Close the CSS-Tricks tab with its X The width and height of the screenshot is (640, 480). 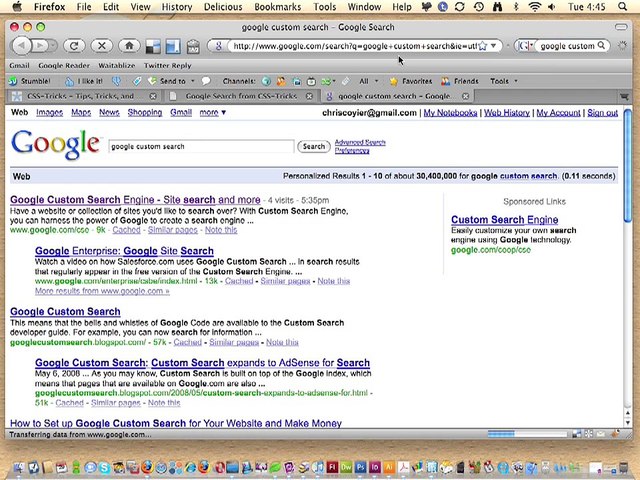153,96
